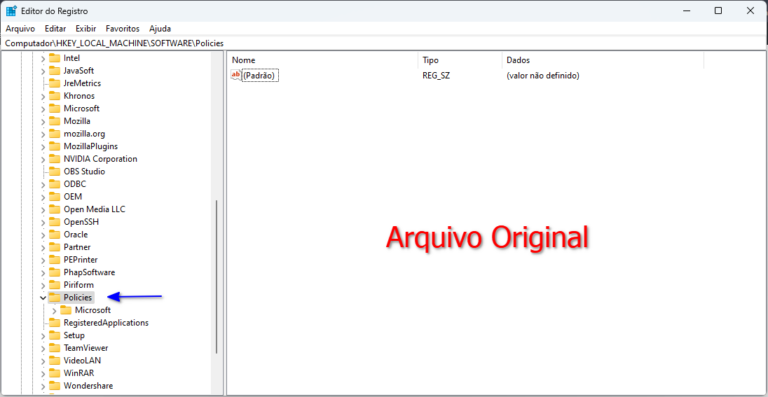
Task: Click the Intel folder icon
Action: (54, 58)
